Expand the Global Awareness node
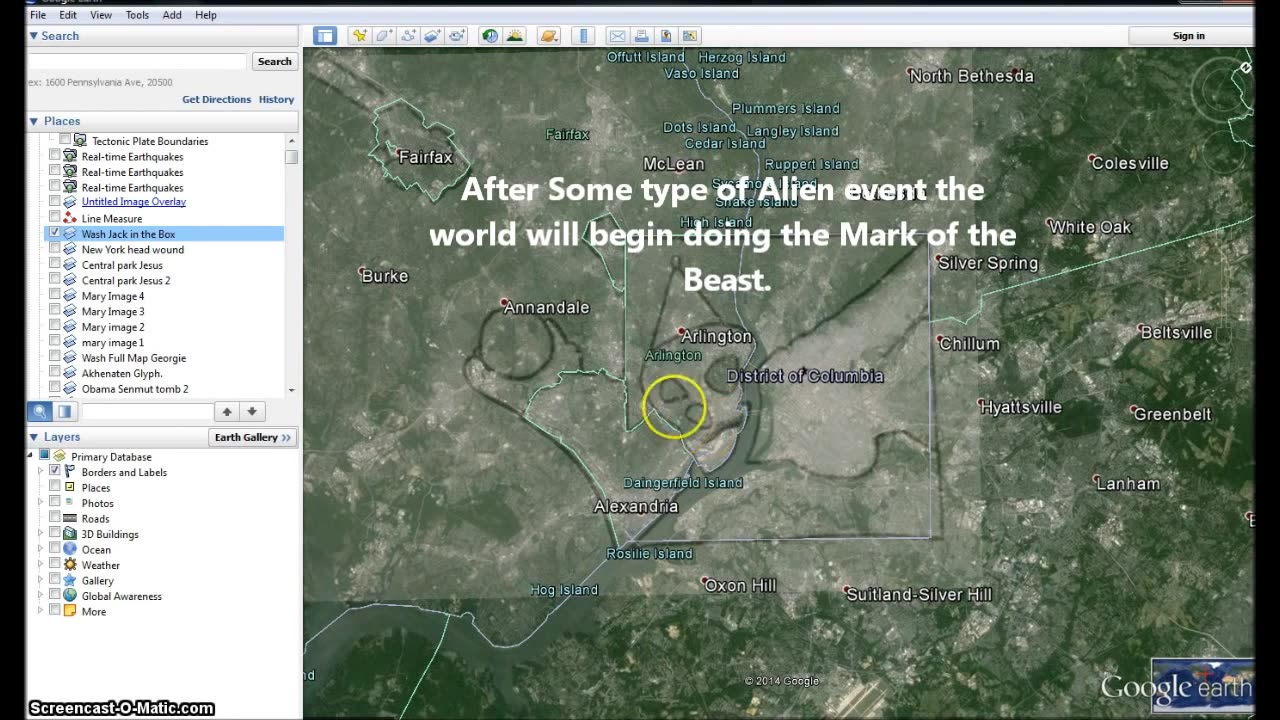The width and height of the screenshot is (1280, 720). click(x=41, y=596)
